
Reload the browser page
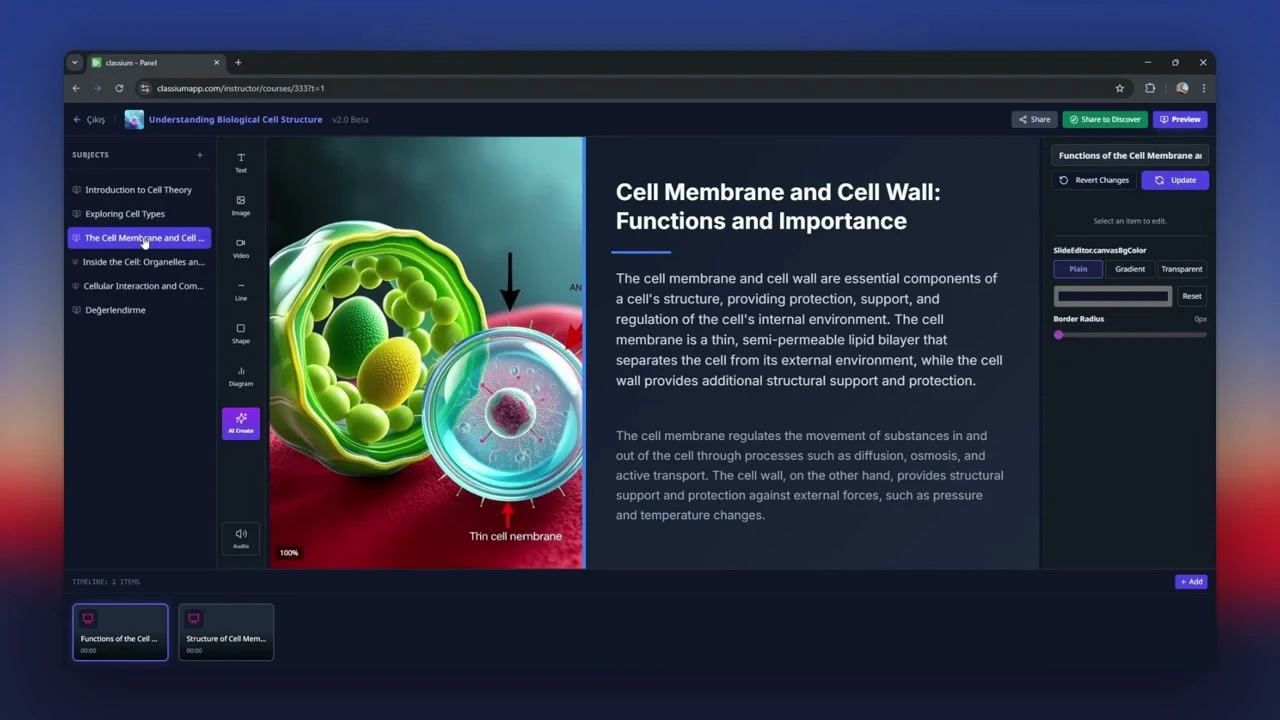point(119,88)
